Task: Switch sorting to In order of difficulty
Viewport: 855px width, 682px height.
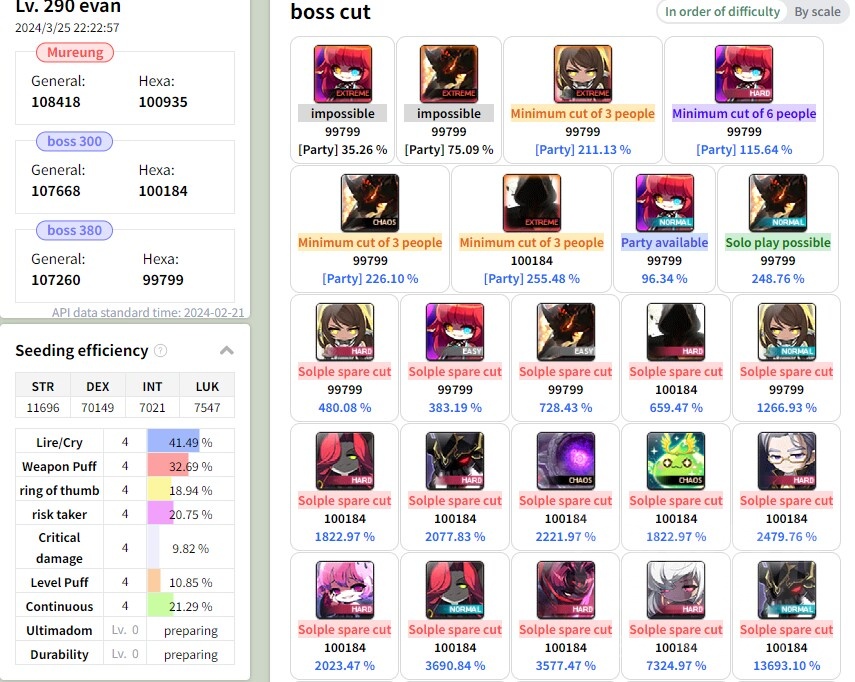Action: 722,11
